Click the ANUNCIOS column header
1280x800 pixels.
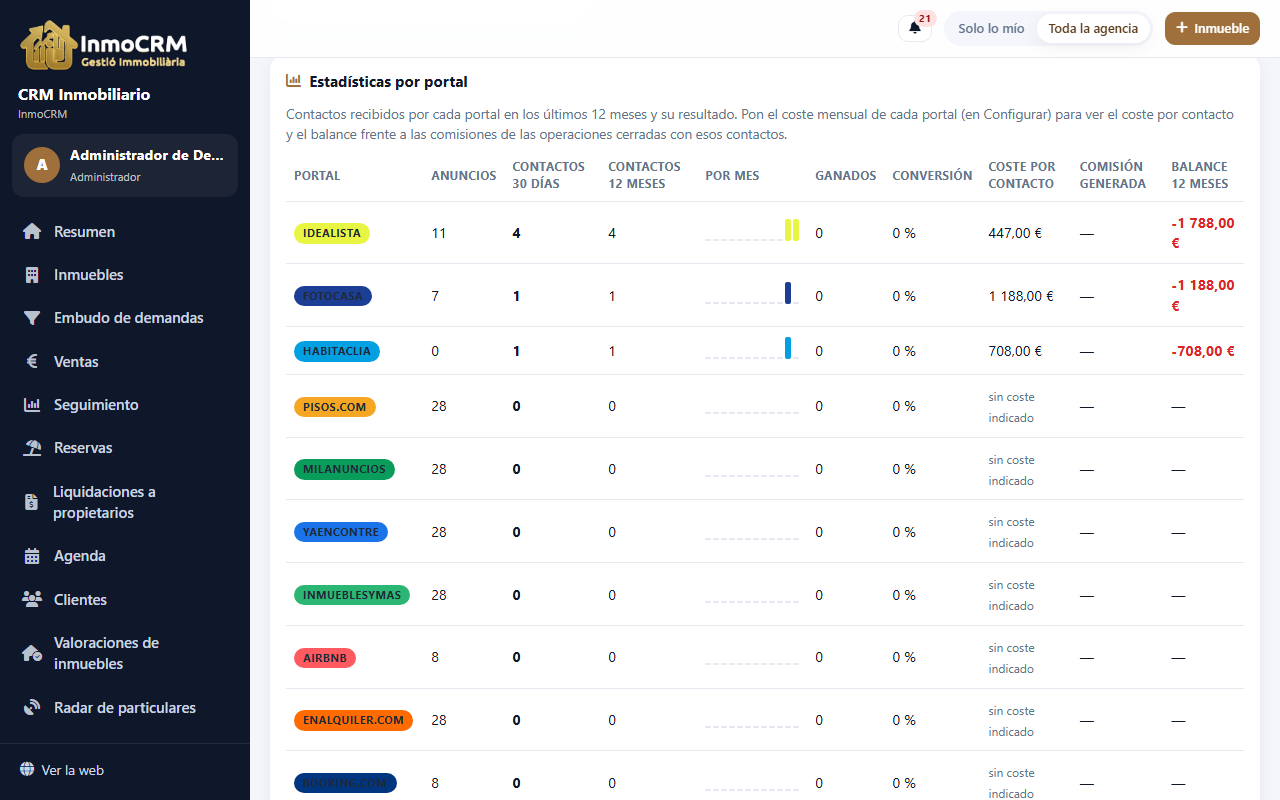point(464,176)
